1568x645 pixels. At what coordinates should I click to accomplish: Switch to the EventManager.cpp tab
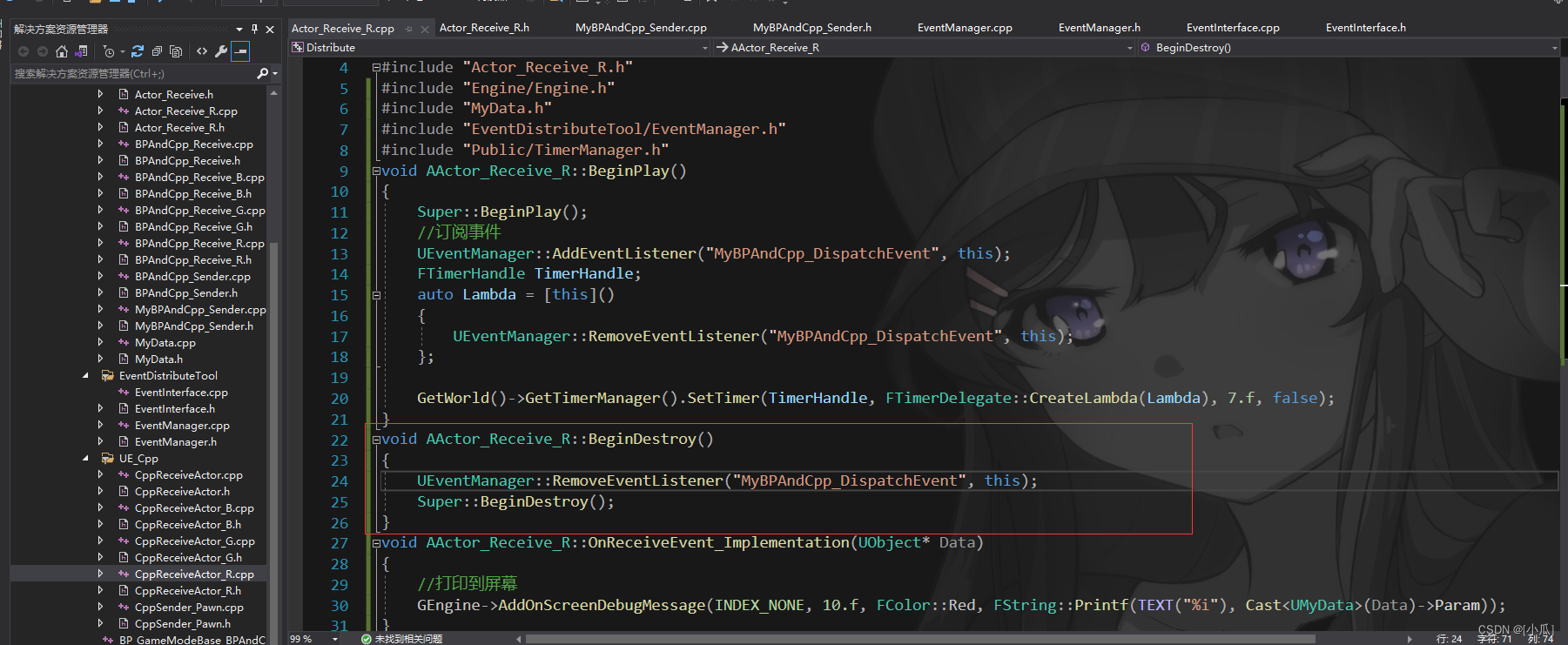(965, 28)
